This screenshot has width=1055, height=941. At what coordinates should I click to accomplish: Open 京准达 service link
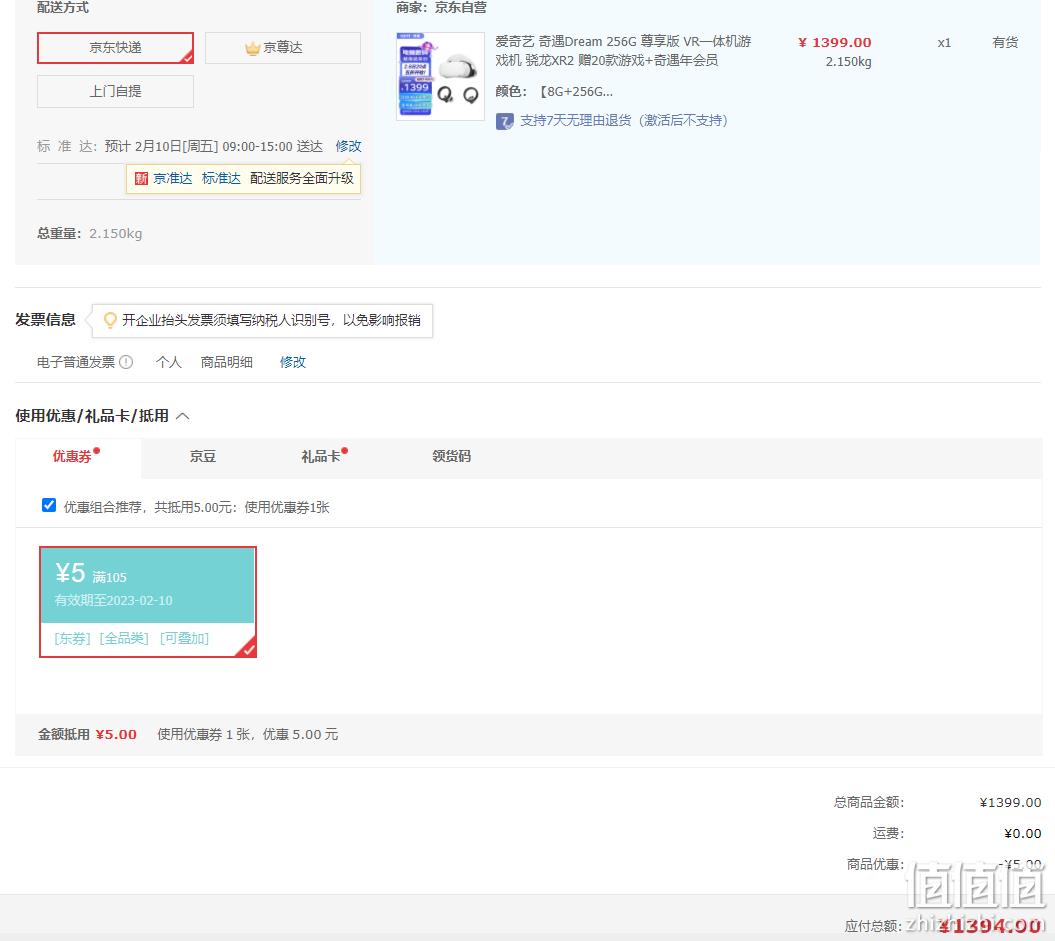click(172, 178)
